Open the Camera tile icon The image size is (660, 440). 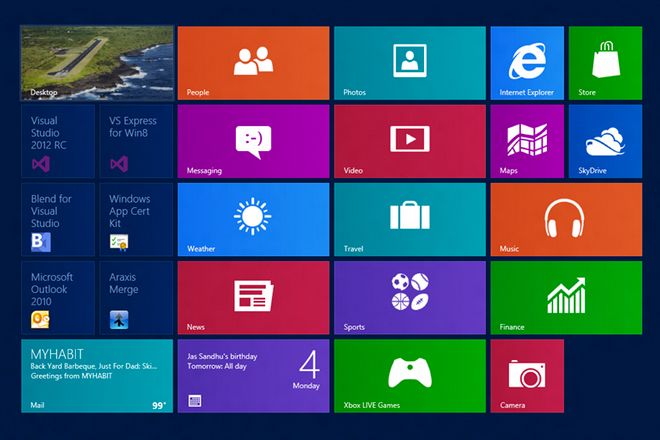click(x=527, y=376)
